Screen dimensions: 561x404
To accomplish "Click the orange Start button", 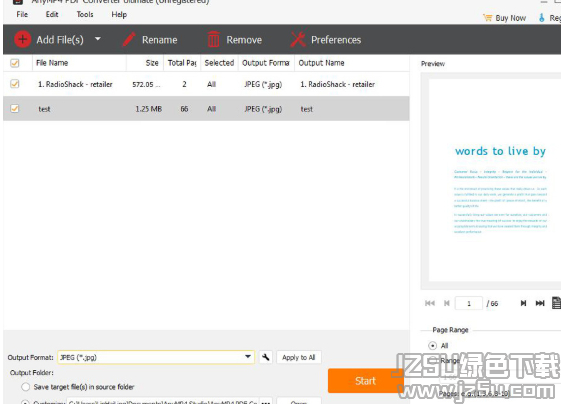I will (365, 381).
